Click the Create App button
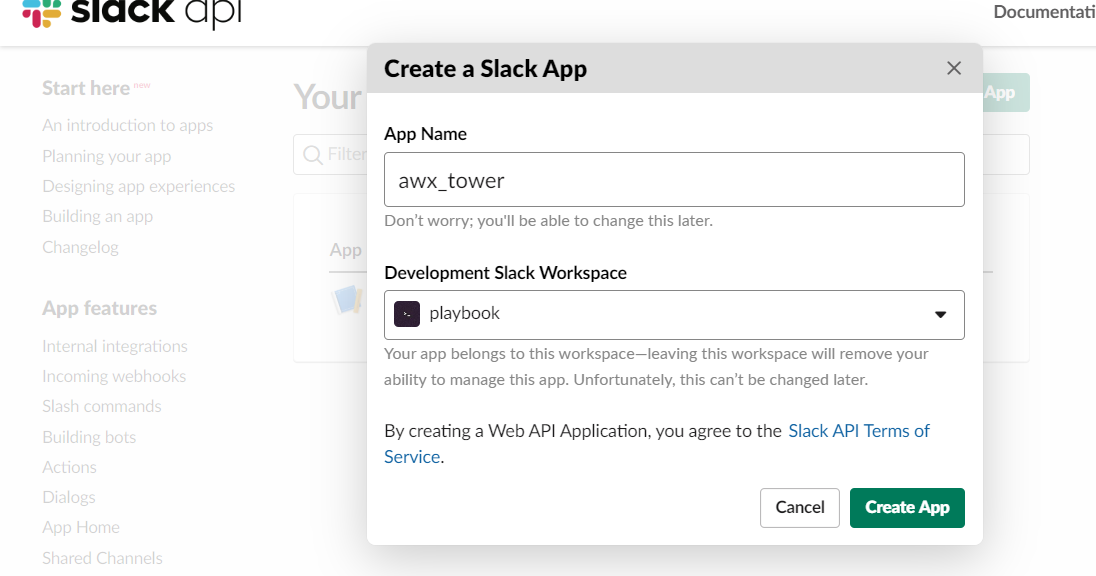 (x=907, y=507)
